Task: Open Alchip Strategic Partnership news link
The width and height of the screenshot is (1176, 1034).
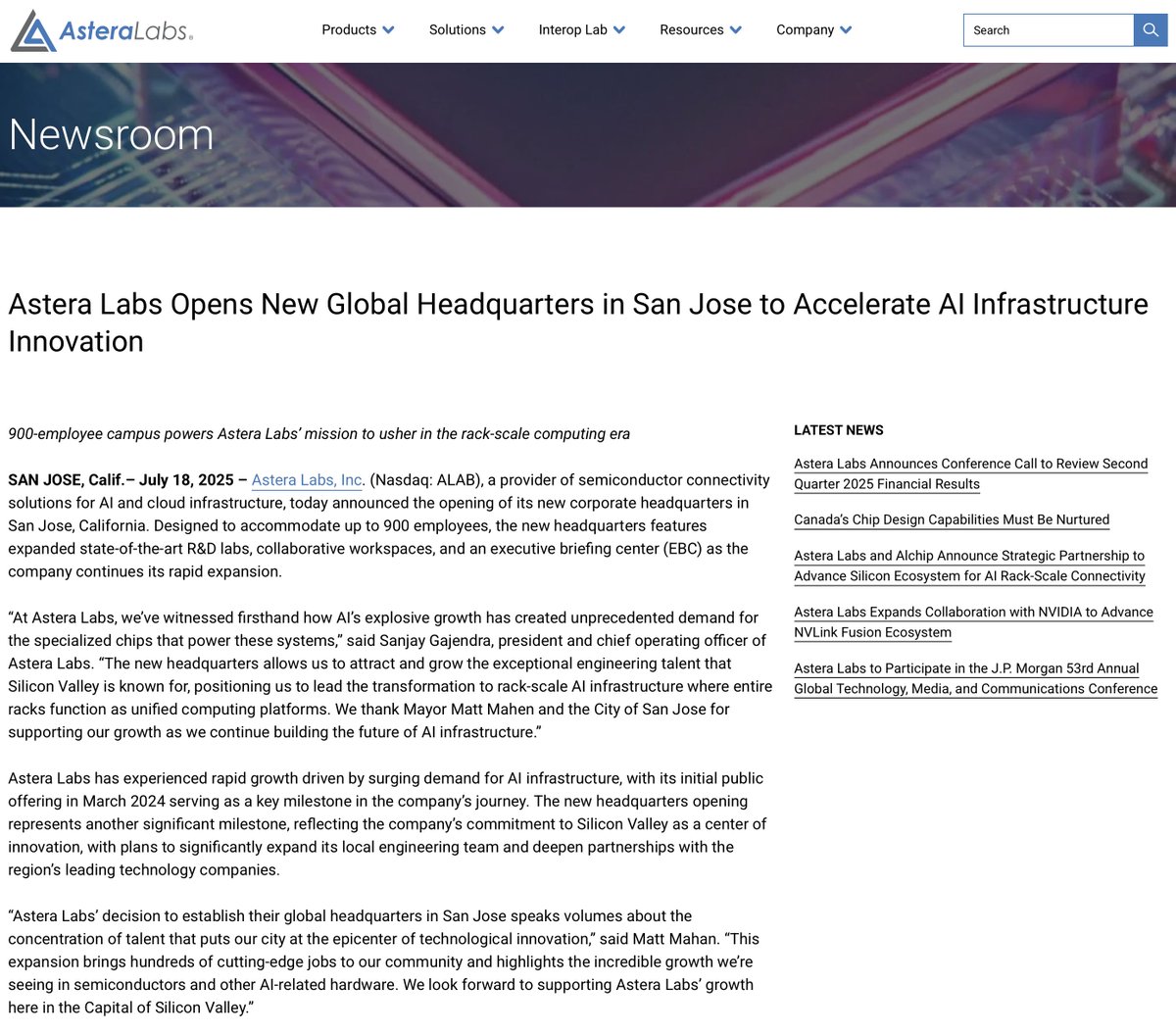Action: pos(969,566)
